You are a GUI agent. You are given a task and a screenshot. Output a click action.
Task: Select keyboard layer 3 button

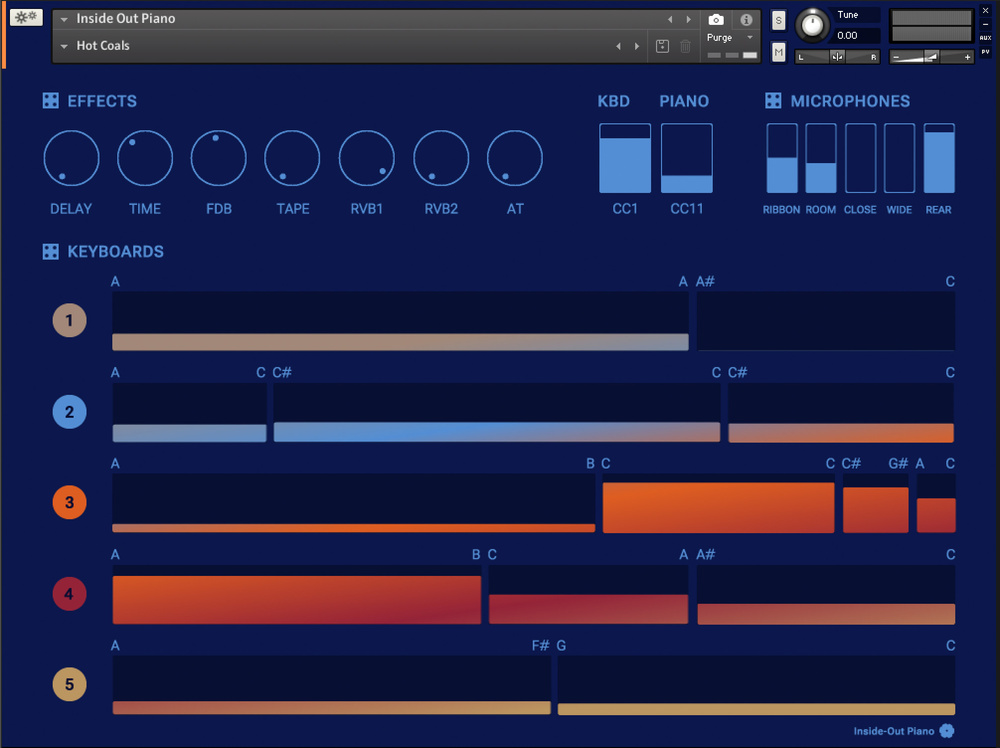pyautogui.click(x=69, y=503)
